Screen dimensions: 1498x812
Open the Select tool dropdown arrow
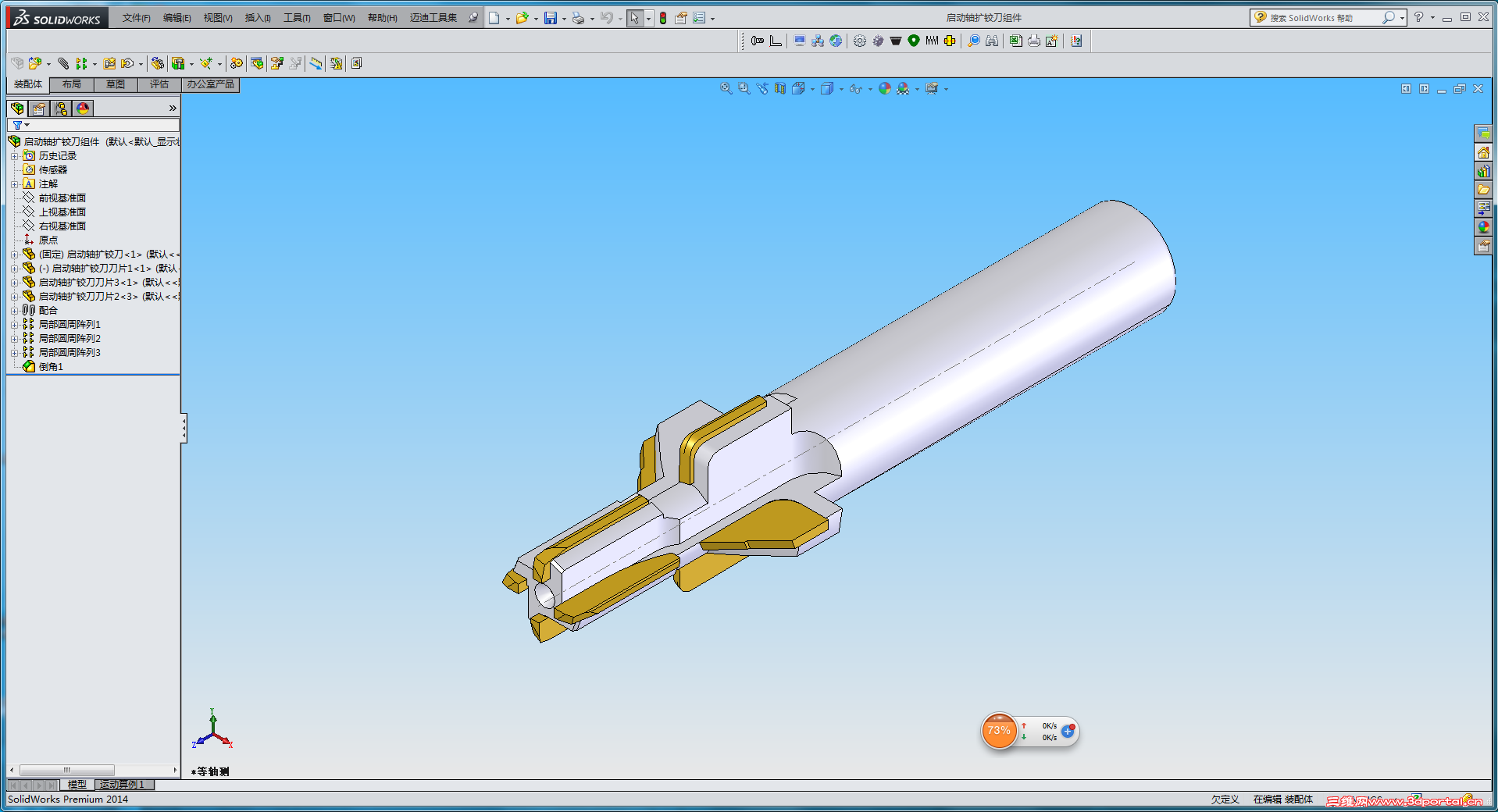[x=648, y=18]
